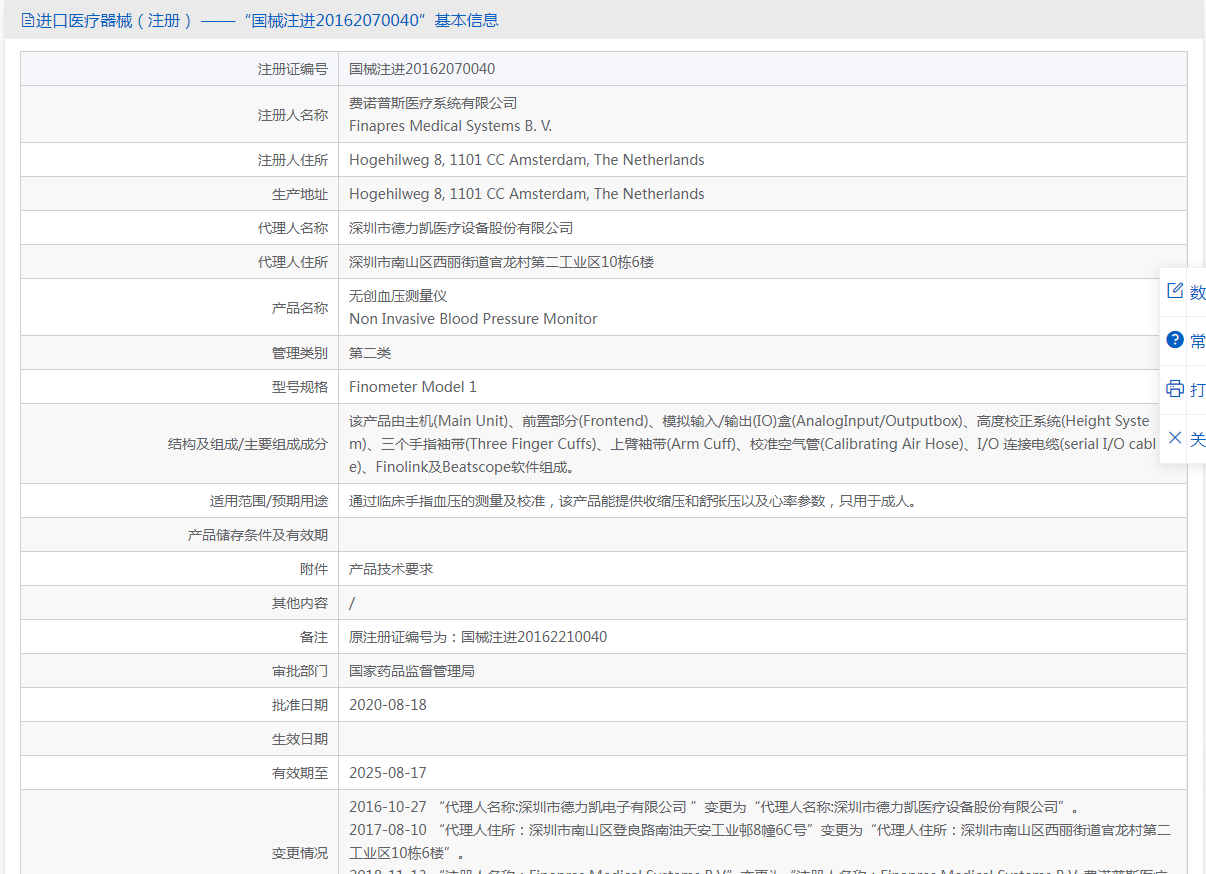Select agent name 深圳市德力凯医疗设备股份有限公司 in 代理人名称 row
Screen dimensions: 1206x874
click(x=461, y=228)
